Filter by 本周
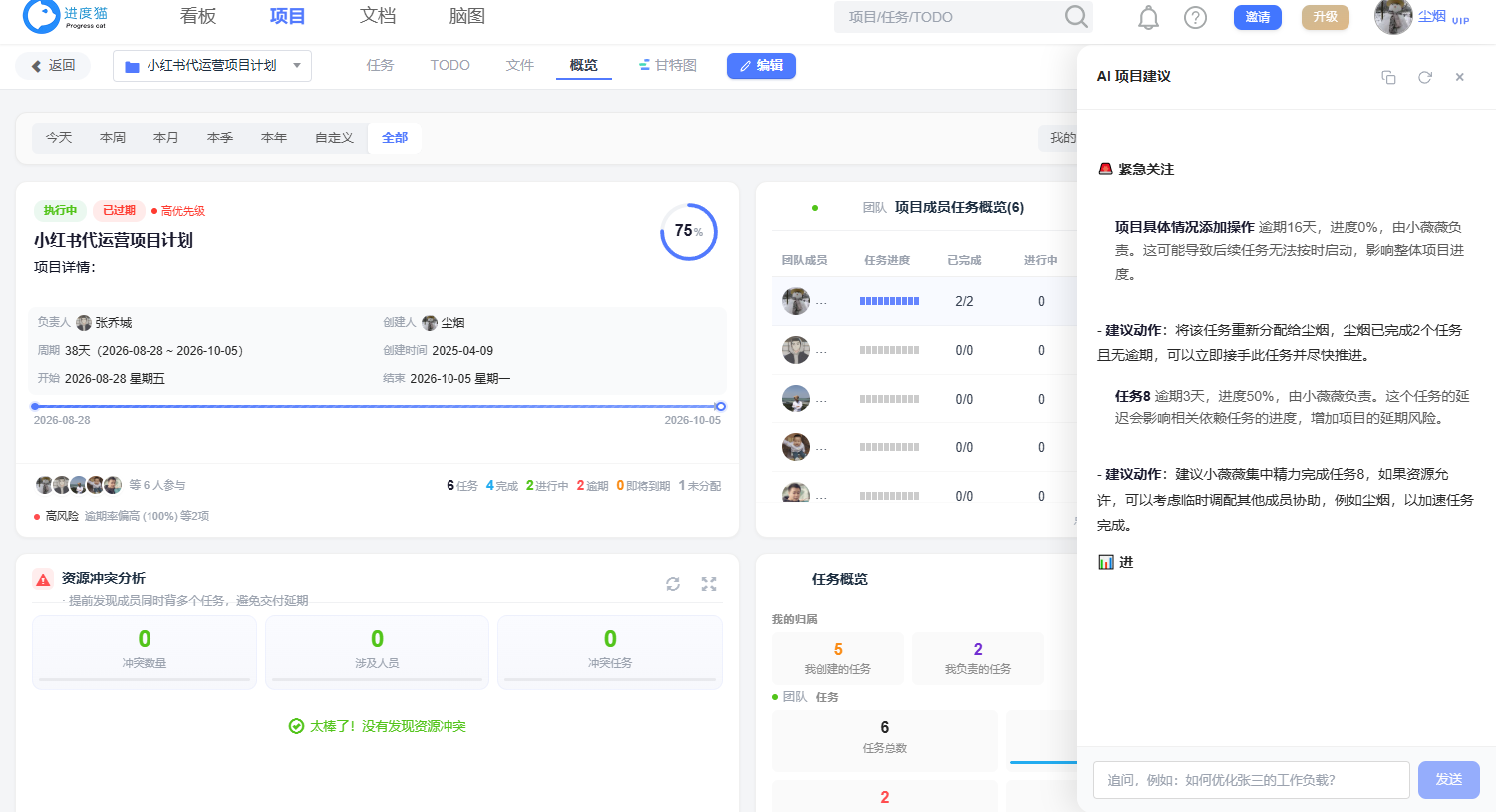 coord(113,138)
